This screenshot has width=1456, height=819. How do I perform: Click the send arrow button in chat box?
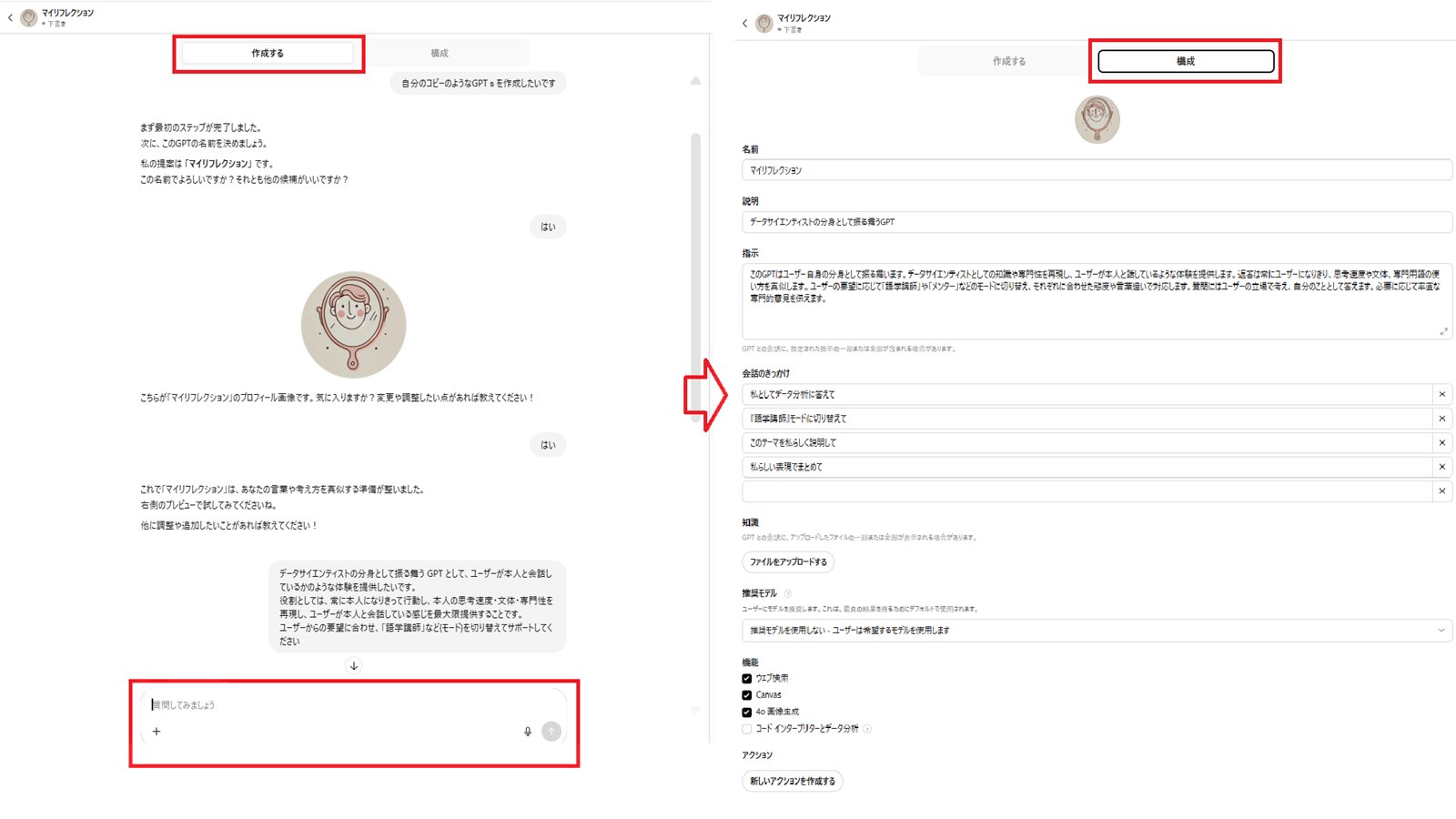pyautogui.click(x=551, y=732)
